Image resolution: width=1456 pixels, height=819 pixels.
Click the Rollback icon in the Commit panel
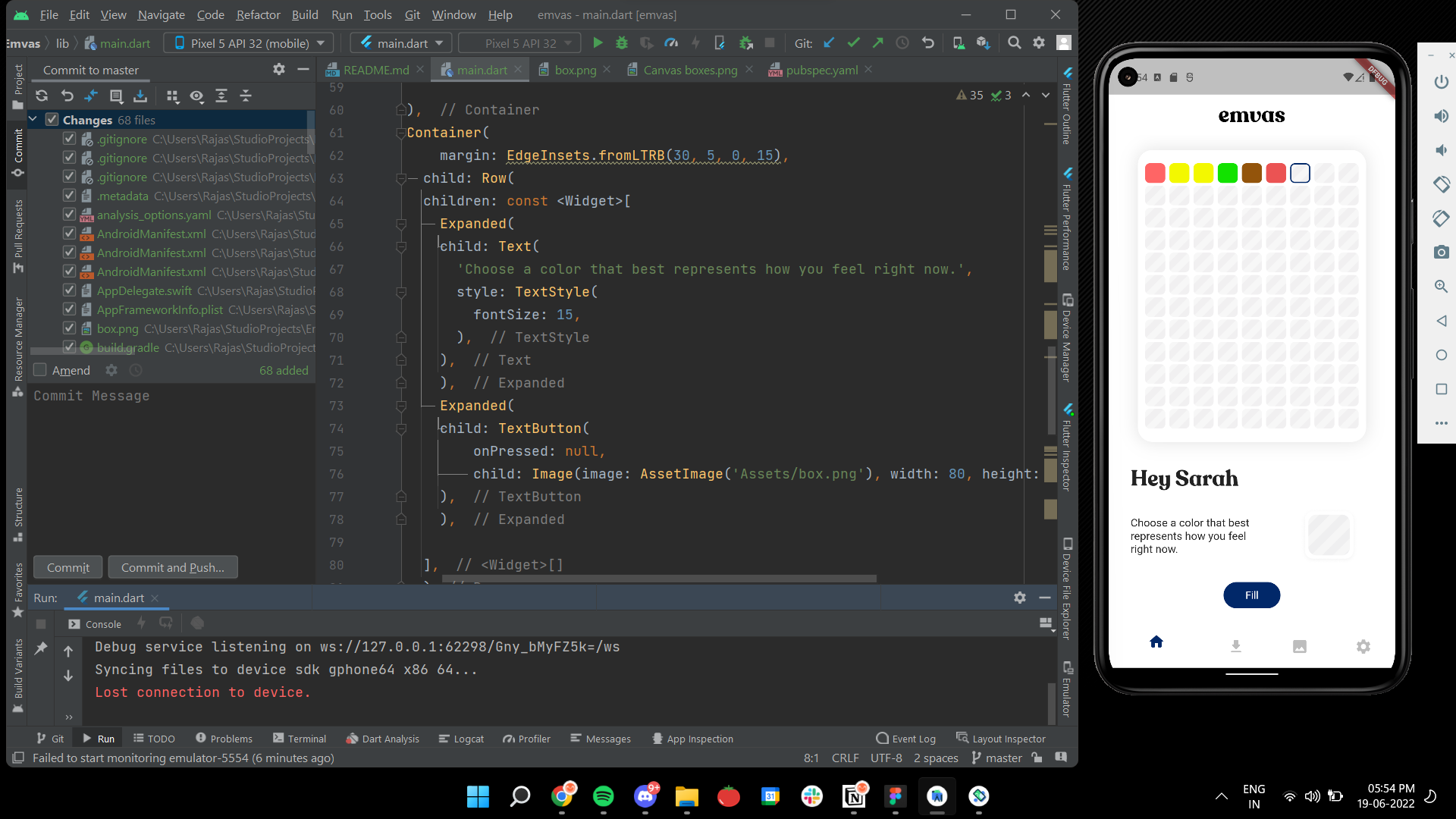click(67, 96)
